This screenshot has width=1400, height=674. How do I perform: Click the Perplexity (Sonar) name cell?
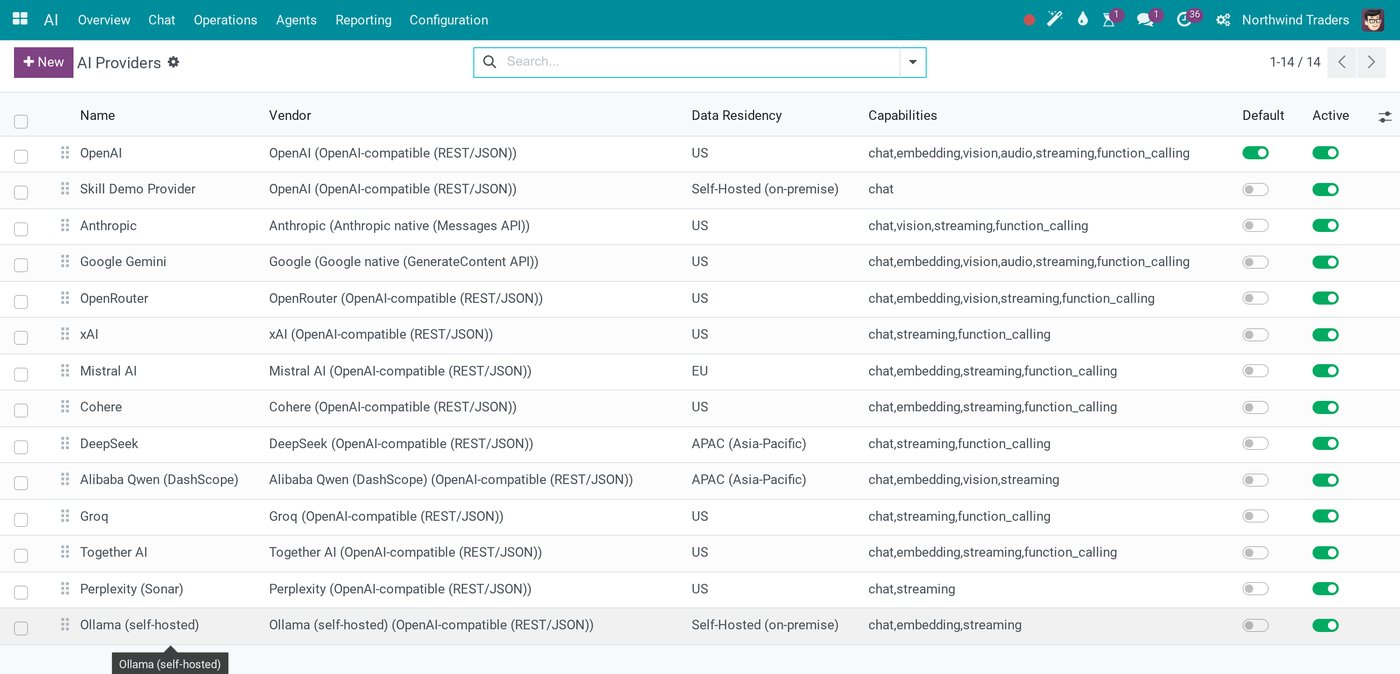pos(131,589)
